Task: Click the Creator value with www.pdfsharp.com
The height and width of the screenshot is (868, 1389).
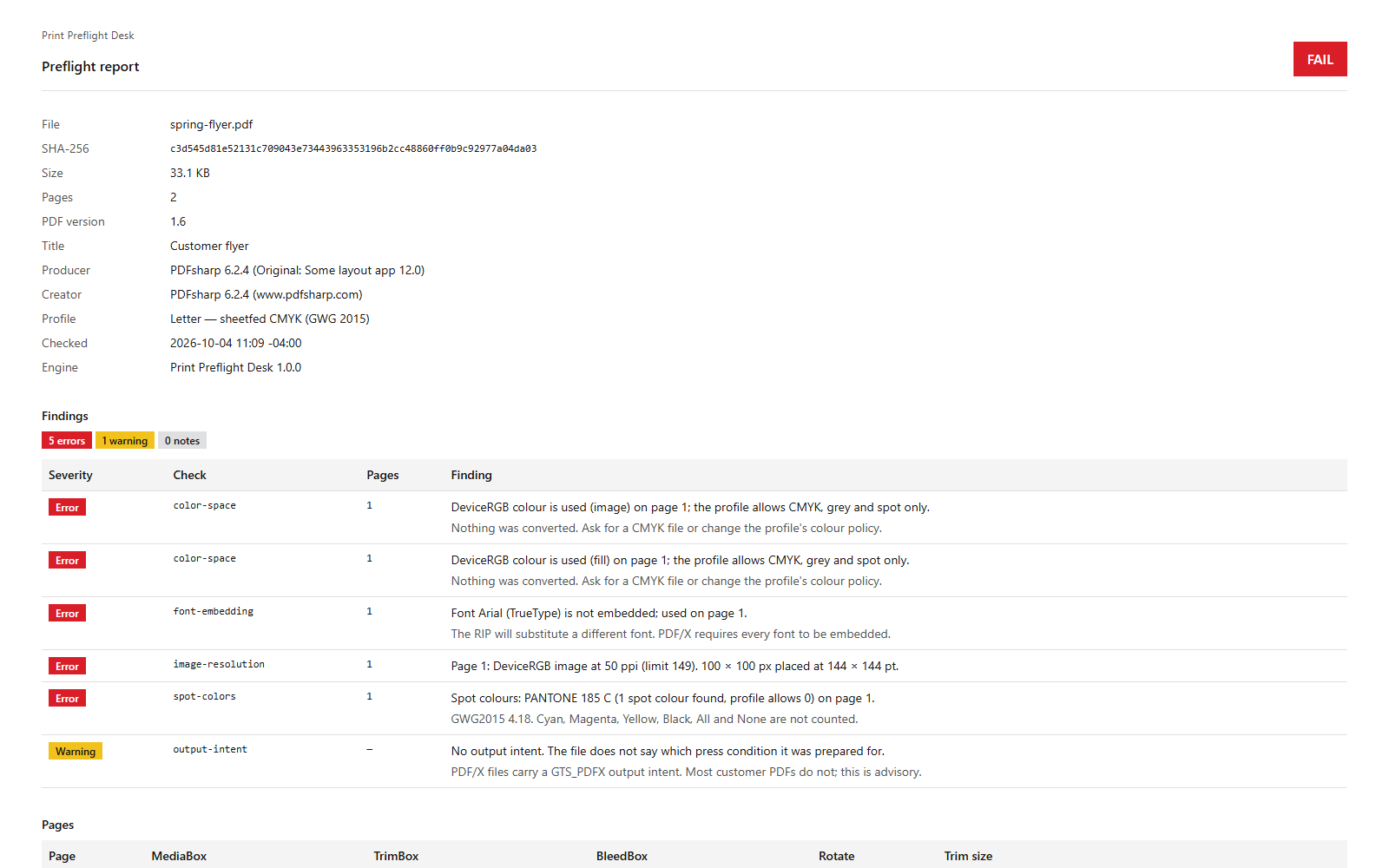Action: [266, 294]
